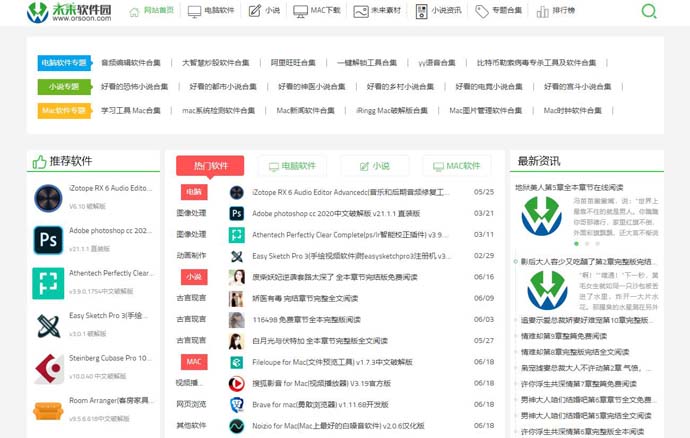Click cover thumbnail of 白月光与伏特加 novel

point(237,341)
